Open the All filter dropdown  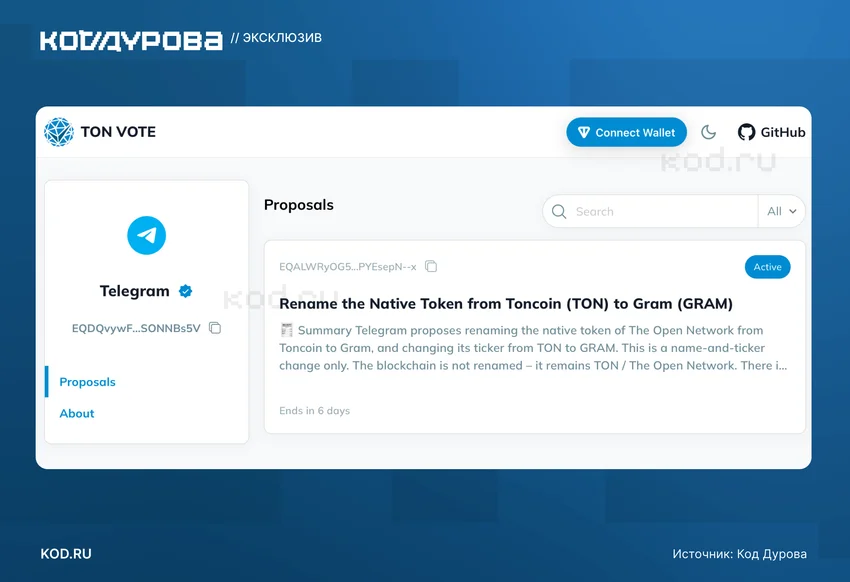click(x=781, y=211)
